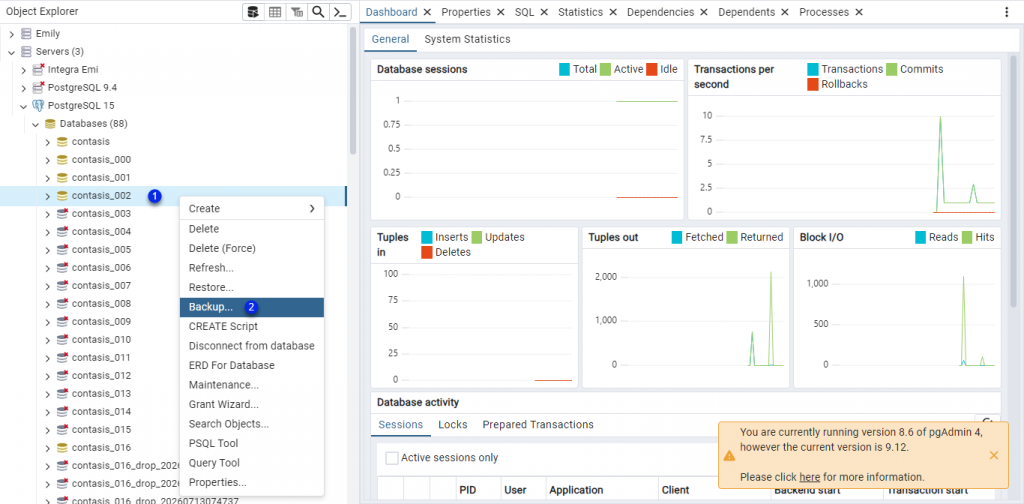1024x504 pixels.
Task: Click the contasis_003 disconnected database icon
Action: pyautogui.click(x=62, y=213)
